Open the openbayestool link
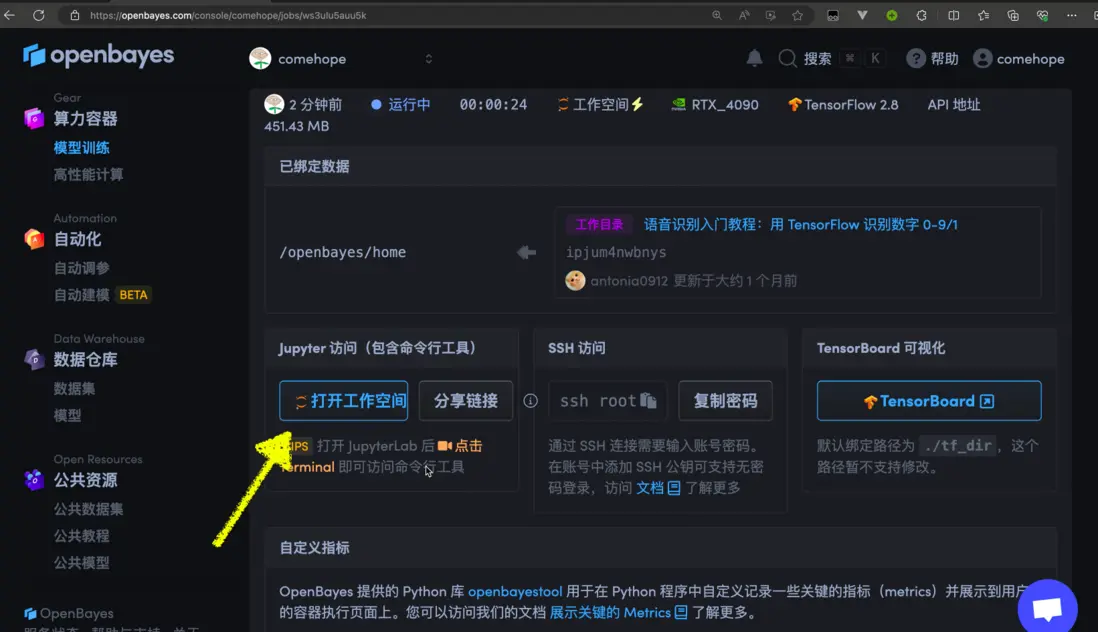This screenshot has width=1098, height=632. point(515,591)
